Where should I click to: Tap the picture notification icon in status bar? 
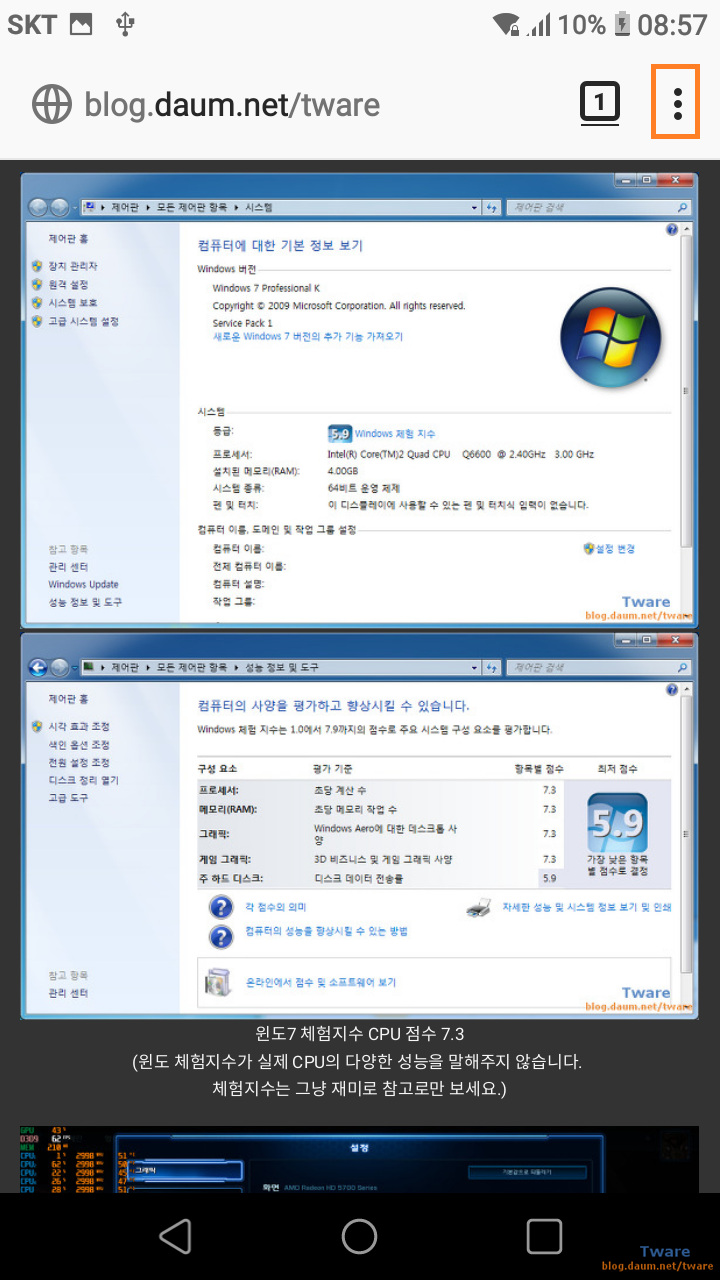[x=81, y=25]
